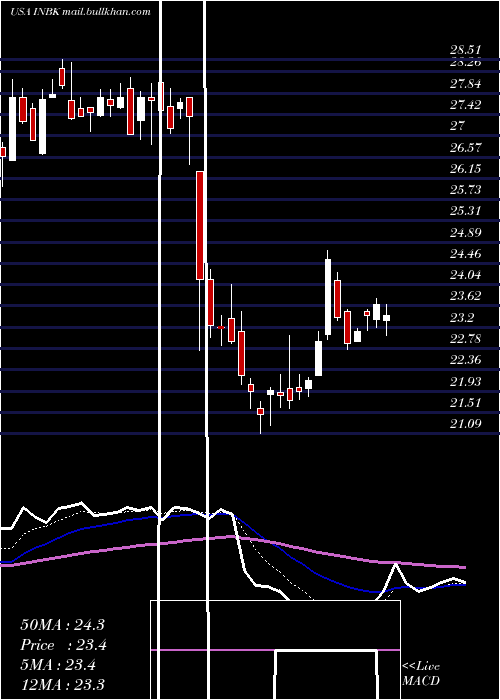
Task: Click the red candle at the chart's highest point
Action: pyautogui.click(x=62, y=77)
